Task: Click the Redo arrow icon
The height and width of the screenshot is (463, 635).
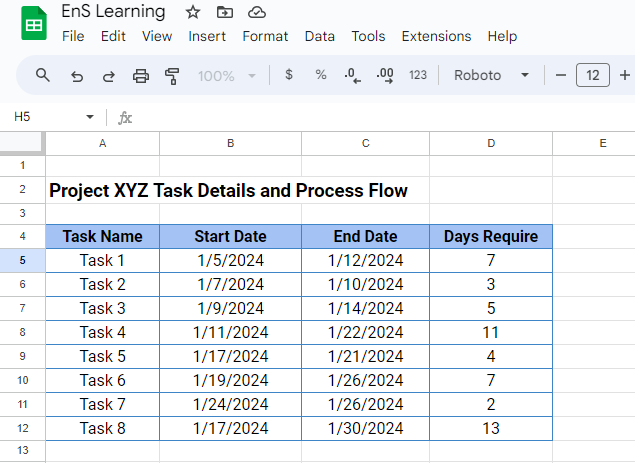Action: click(x=108, y=75)
